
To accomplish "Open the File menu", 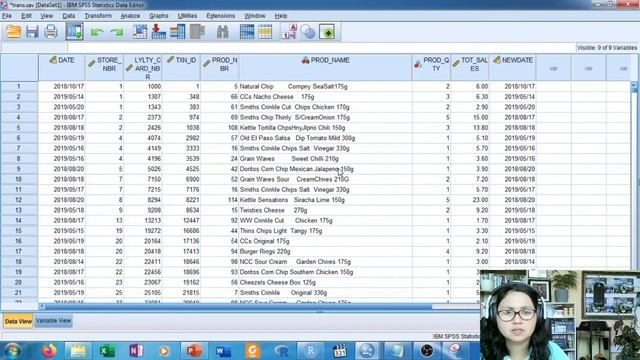I will [7, 16].
